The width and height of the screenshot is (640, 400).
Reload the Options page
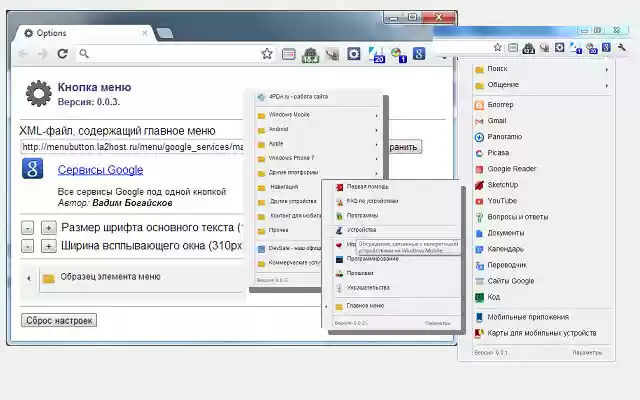tap(62, 53)
